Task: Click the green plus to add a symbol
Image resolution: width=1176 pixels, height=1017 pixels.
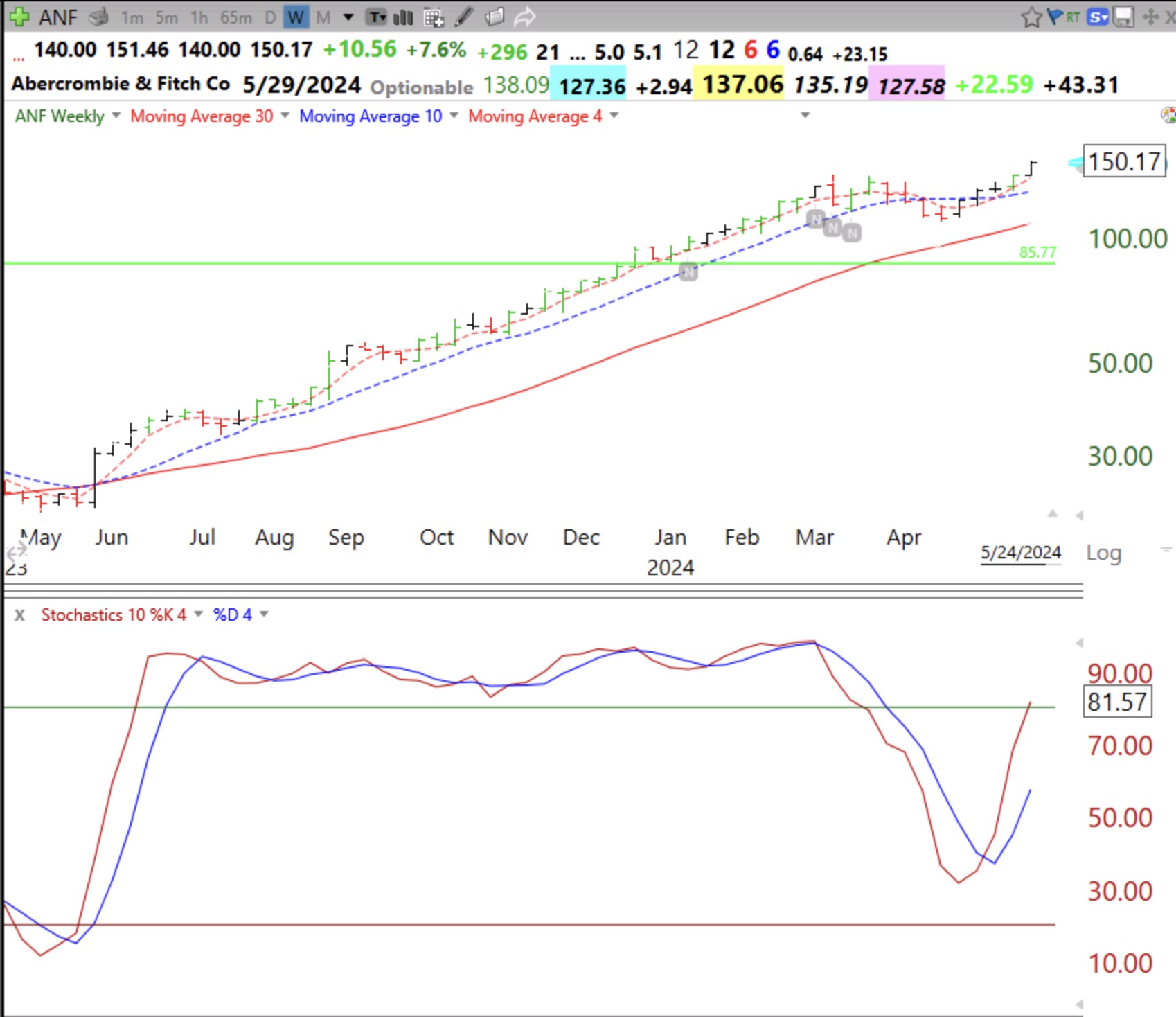Action: pos(19,17)
